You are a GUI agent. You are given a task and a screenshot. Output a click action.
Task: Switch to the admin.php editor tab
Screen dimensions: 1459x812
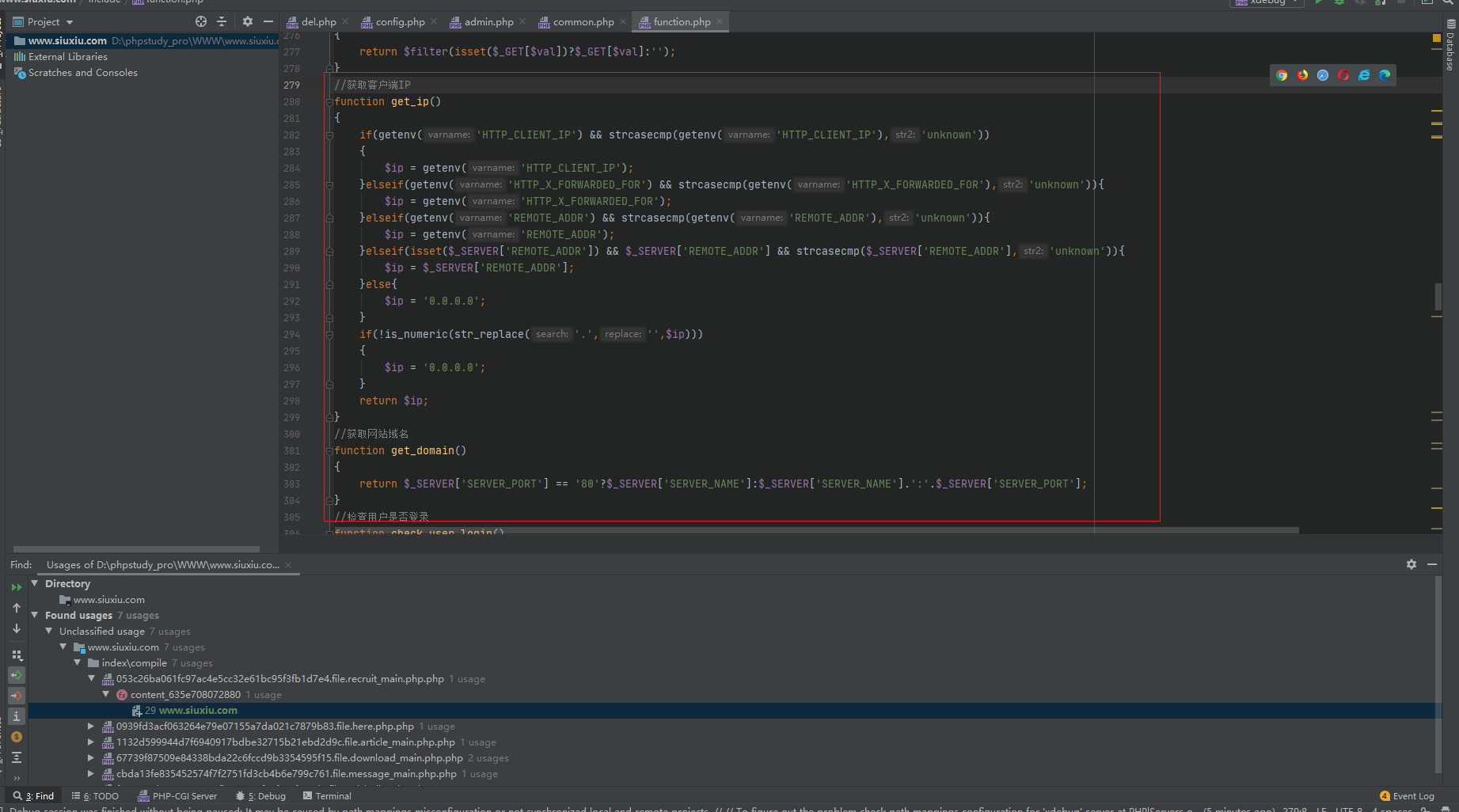coord(488,22)
